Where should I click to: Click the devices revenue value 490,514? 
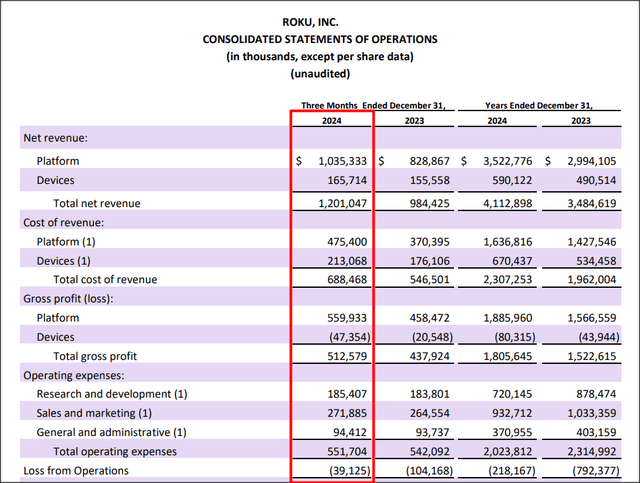[596, 180]
